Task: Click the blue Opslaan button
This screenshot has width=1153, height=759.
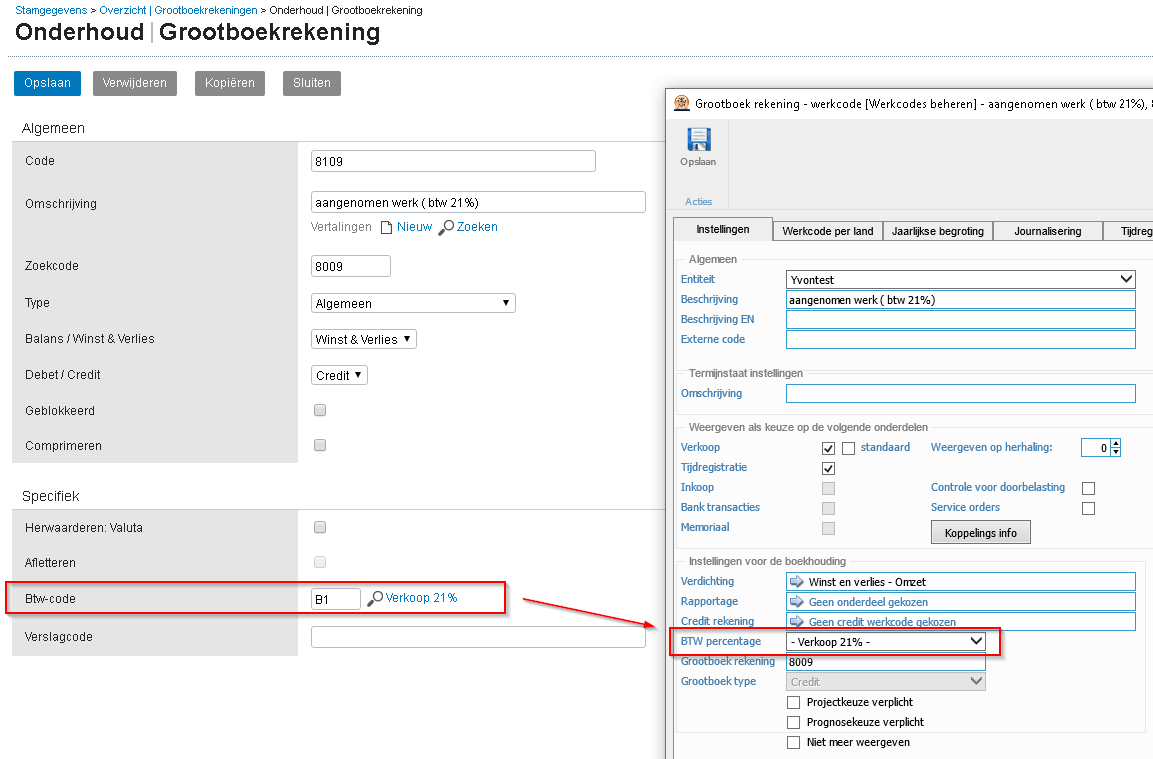Action: (47, 83)
